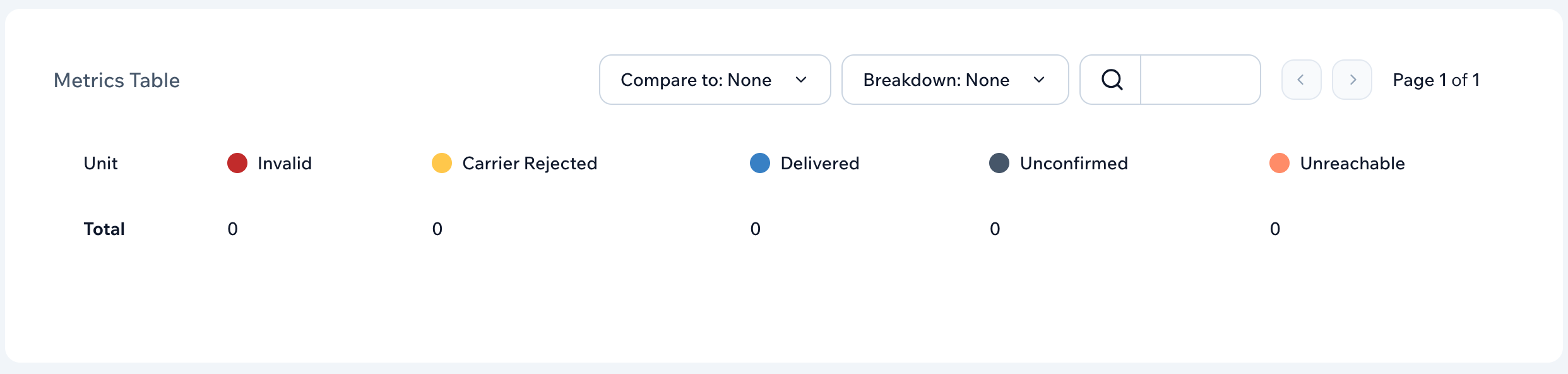Select the Invalid column header
The width and height of the screenshot is (1568, 374).
pos(285,164)
